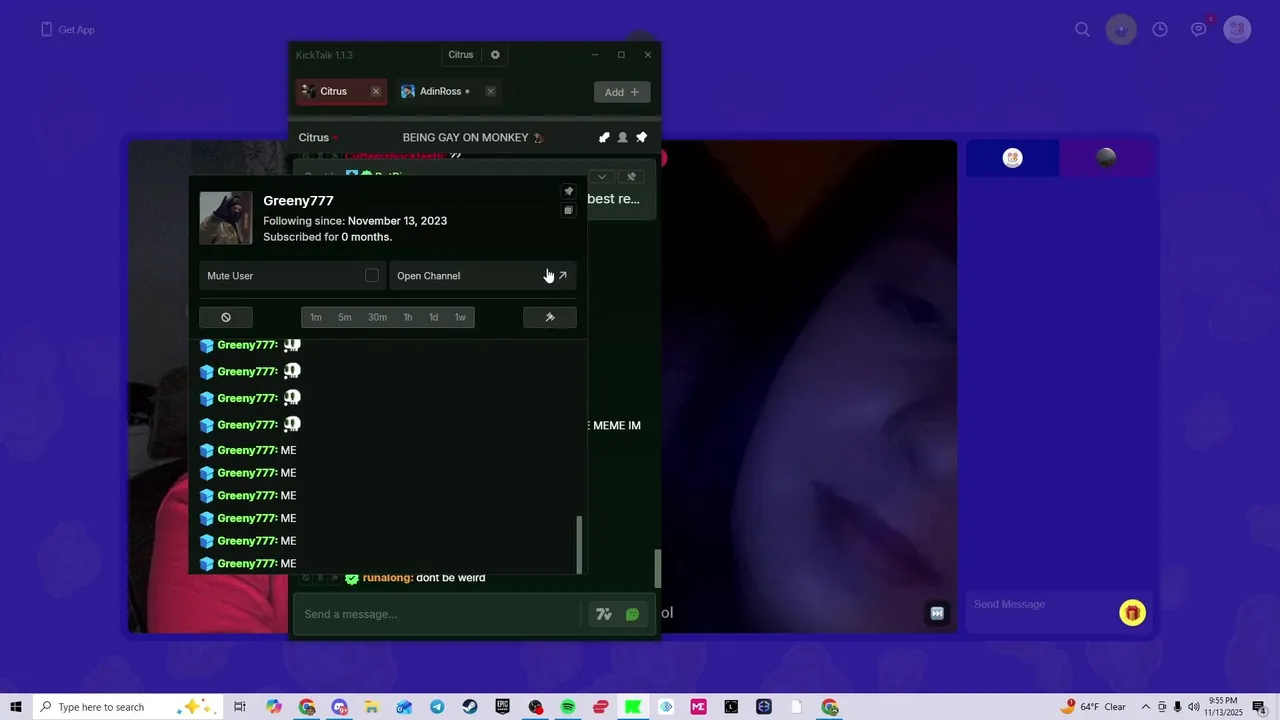Click the user card message scrollbar
Viewport: 1280px width, 720px height.
click(579, 543)
